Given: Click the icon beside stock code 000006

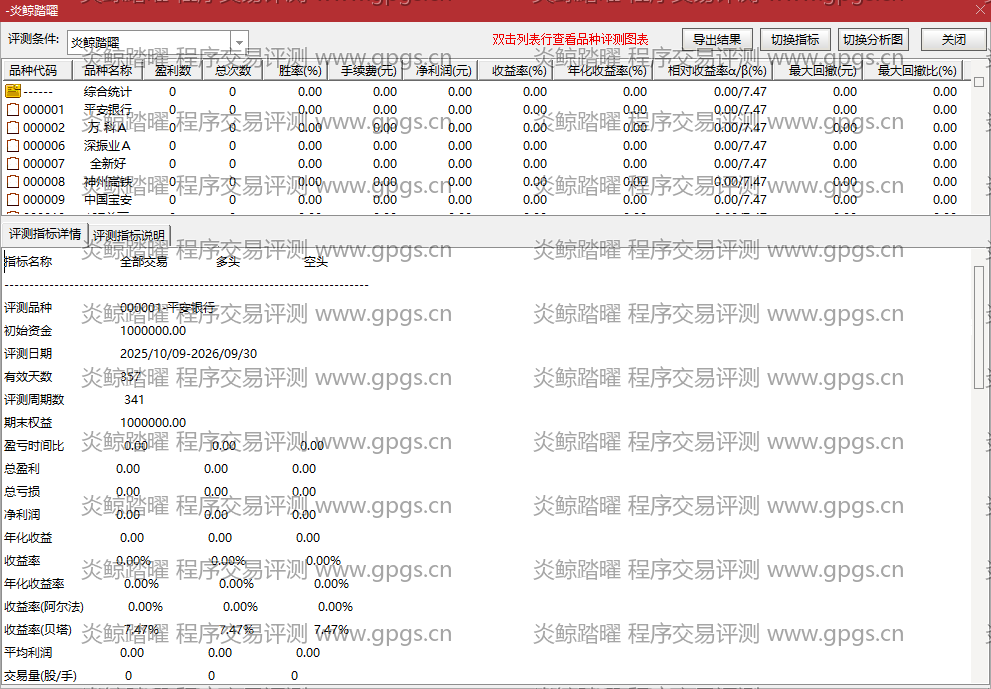Looking at the screenshot, I should 13,145.
